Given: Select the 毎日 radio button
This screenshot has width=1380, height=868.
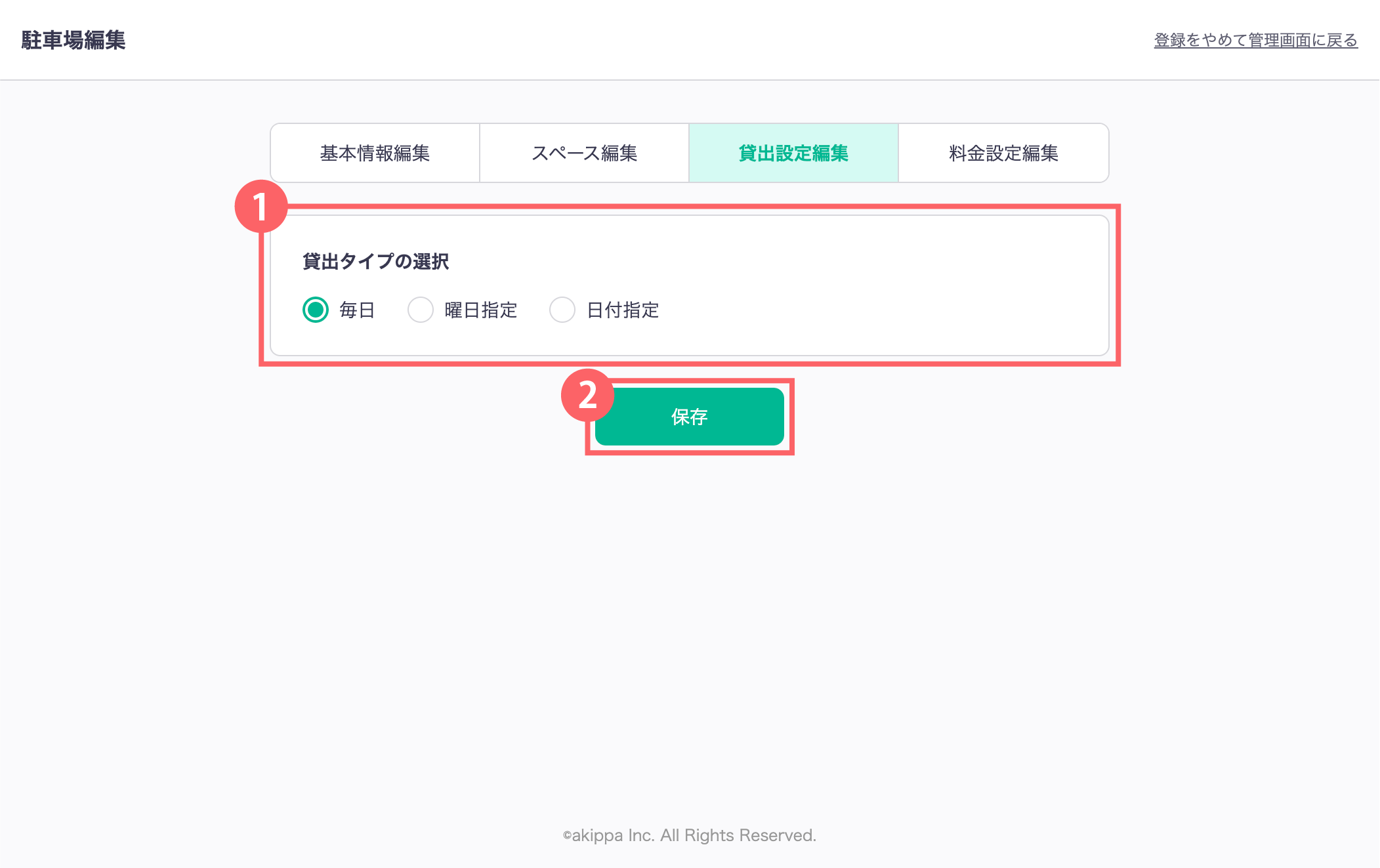Looking at the screenshot, I should (316, 310).
